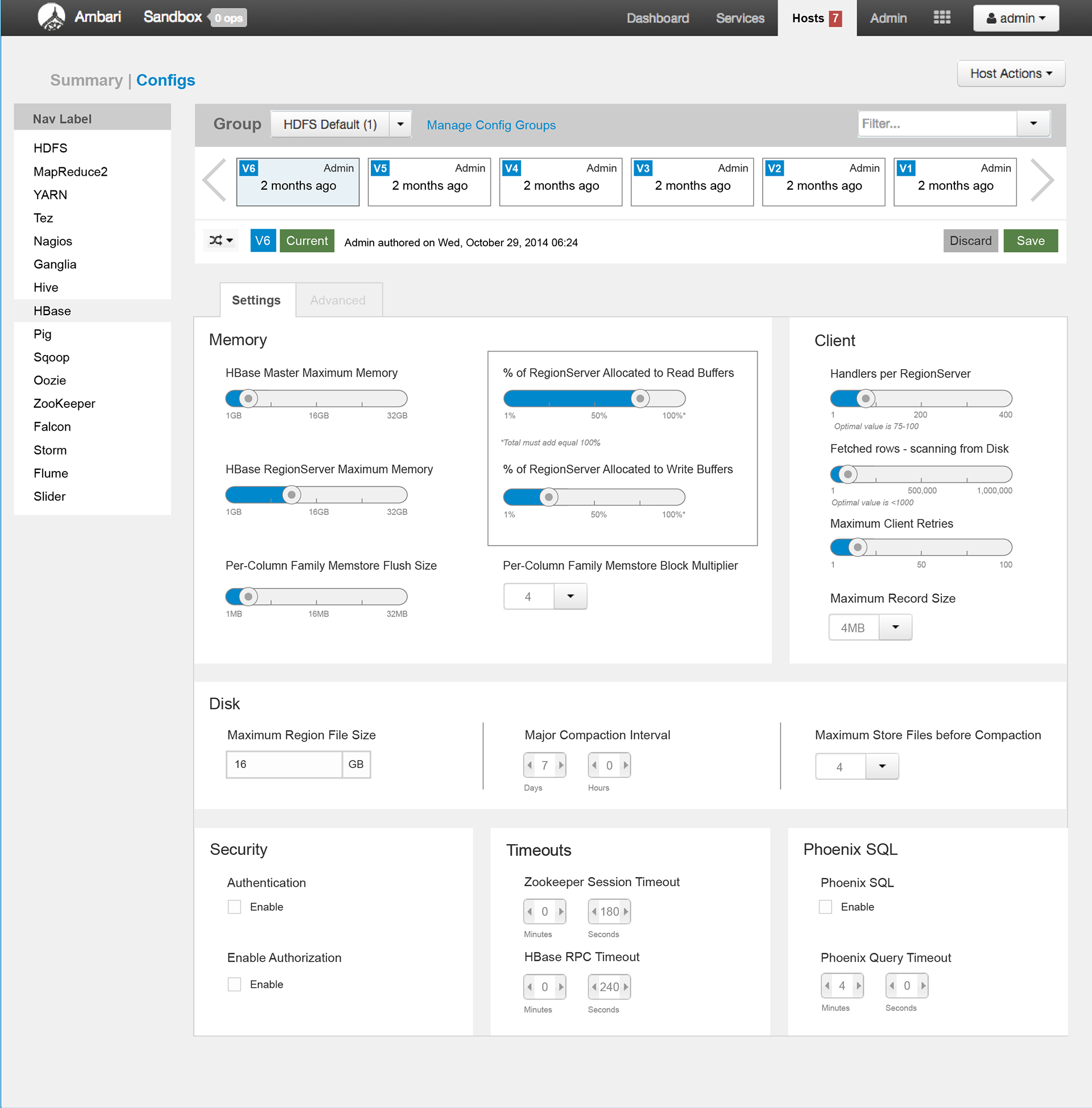Enable Phoenix SQL checkbox

click(x=825, y=907)
